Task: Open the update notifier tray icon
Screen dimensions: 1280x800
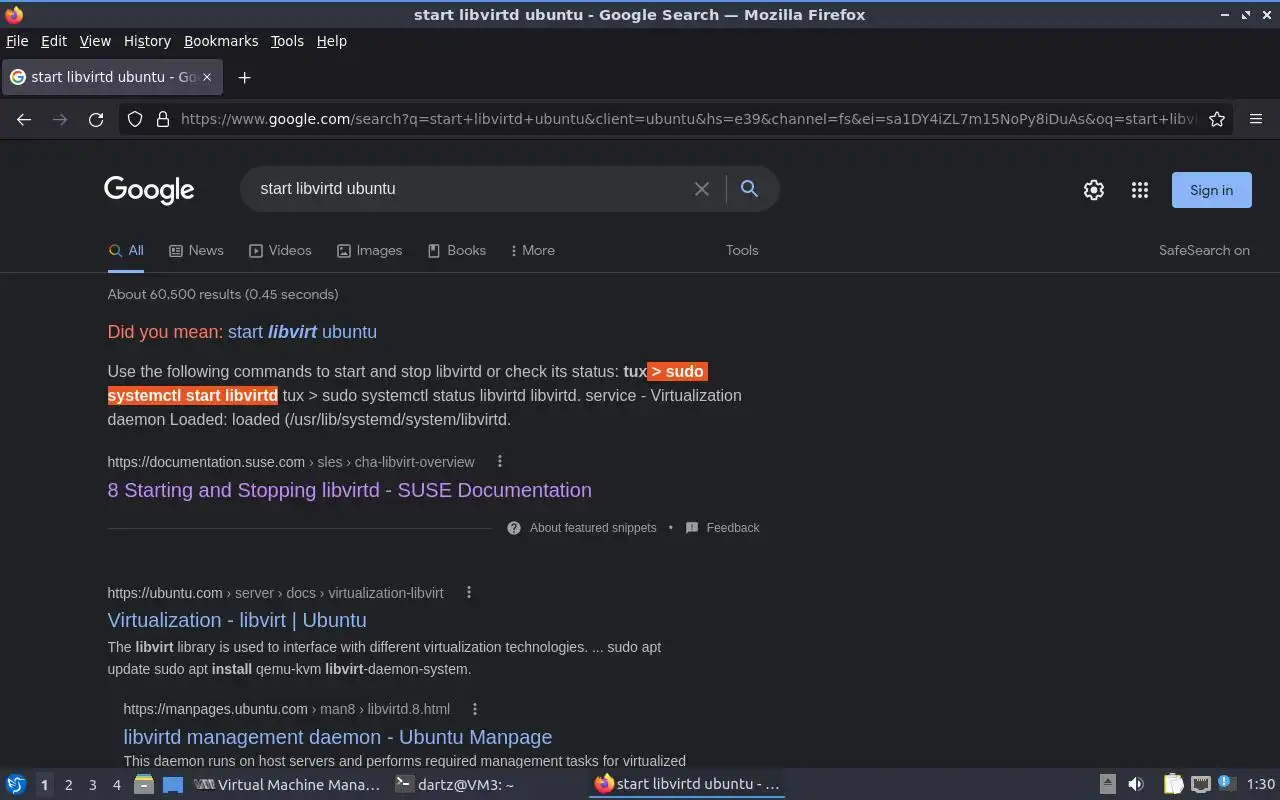Action: click(1226, 783)
